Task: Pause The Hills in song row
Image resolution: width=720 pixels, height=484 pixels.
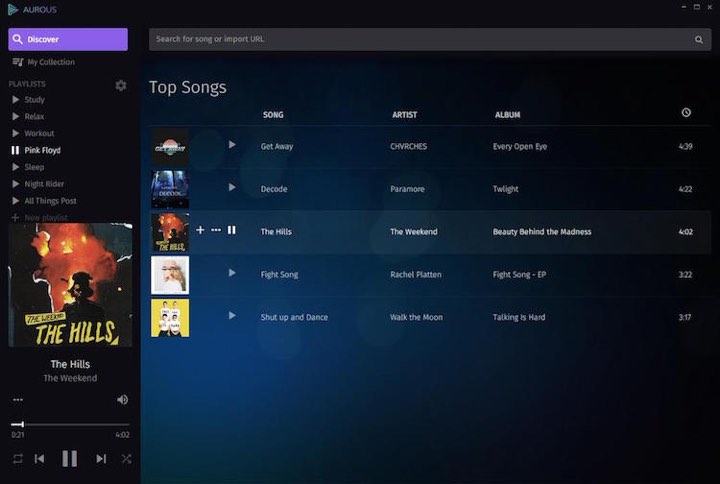Action: pos(232,230)
